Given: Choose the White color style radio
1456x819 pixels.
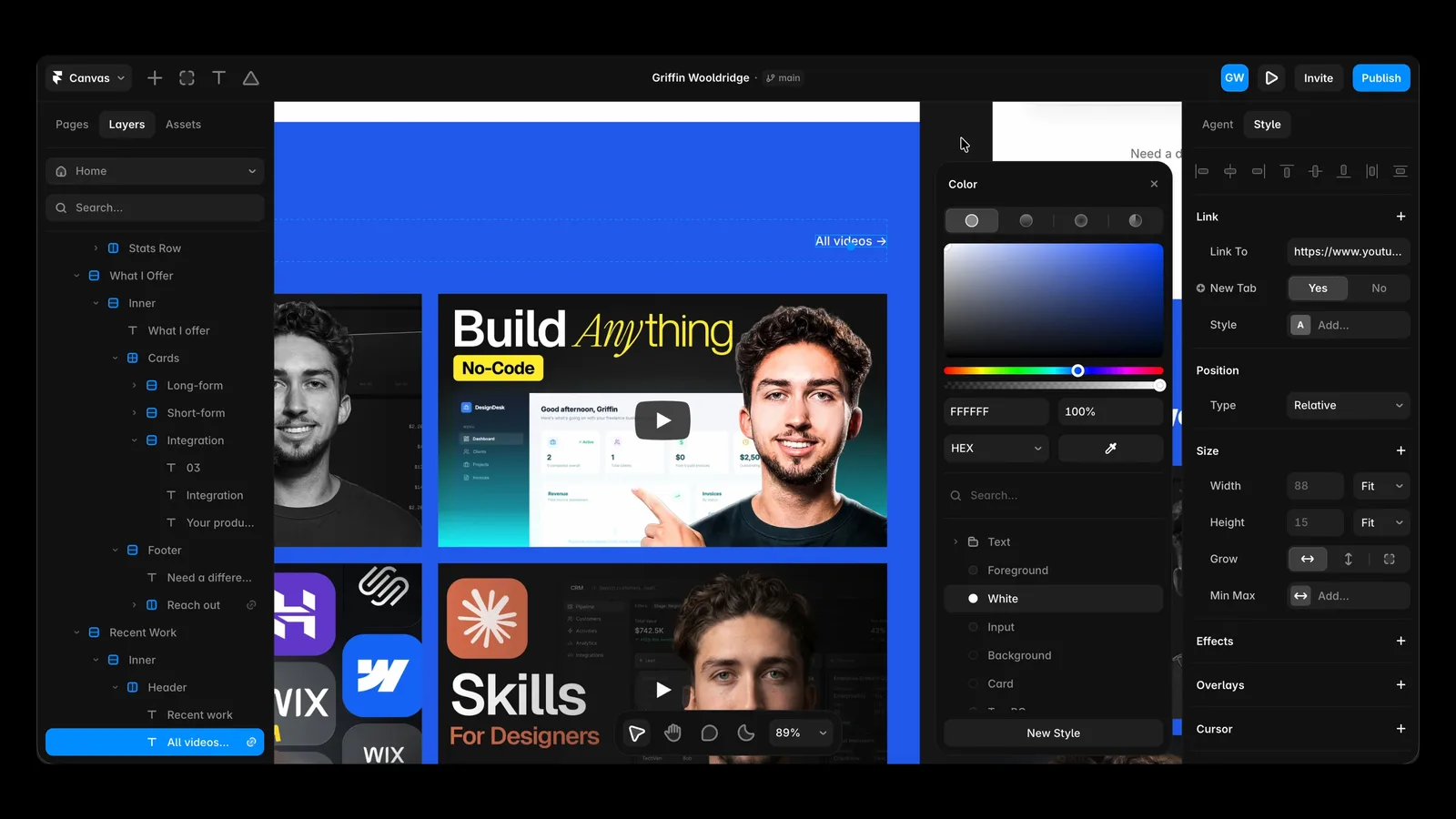Looking at the screenshot, I should [973, 599].
